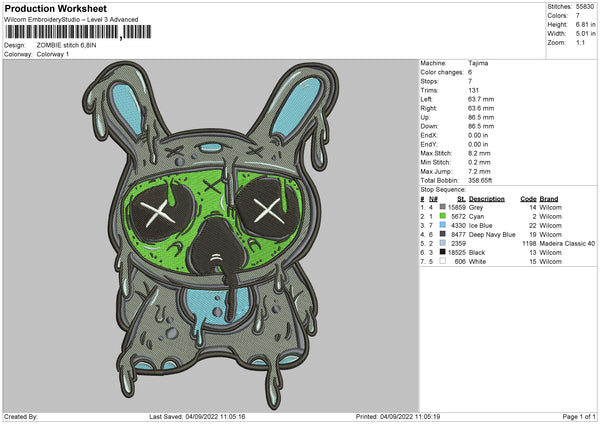Viewport: 600px width, 424px height.
Task: Click the Min Stitch value '0.2 mm'
Action: click(x=479, y=162)
